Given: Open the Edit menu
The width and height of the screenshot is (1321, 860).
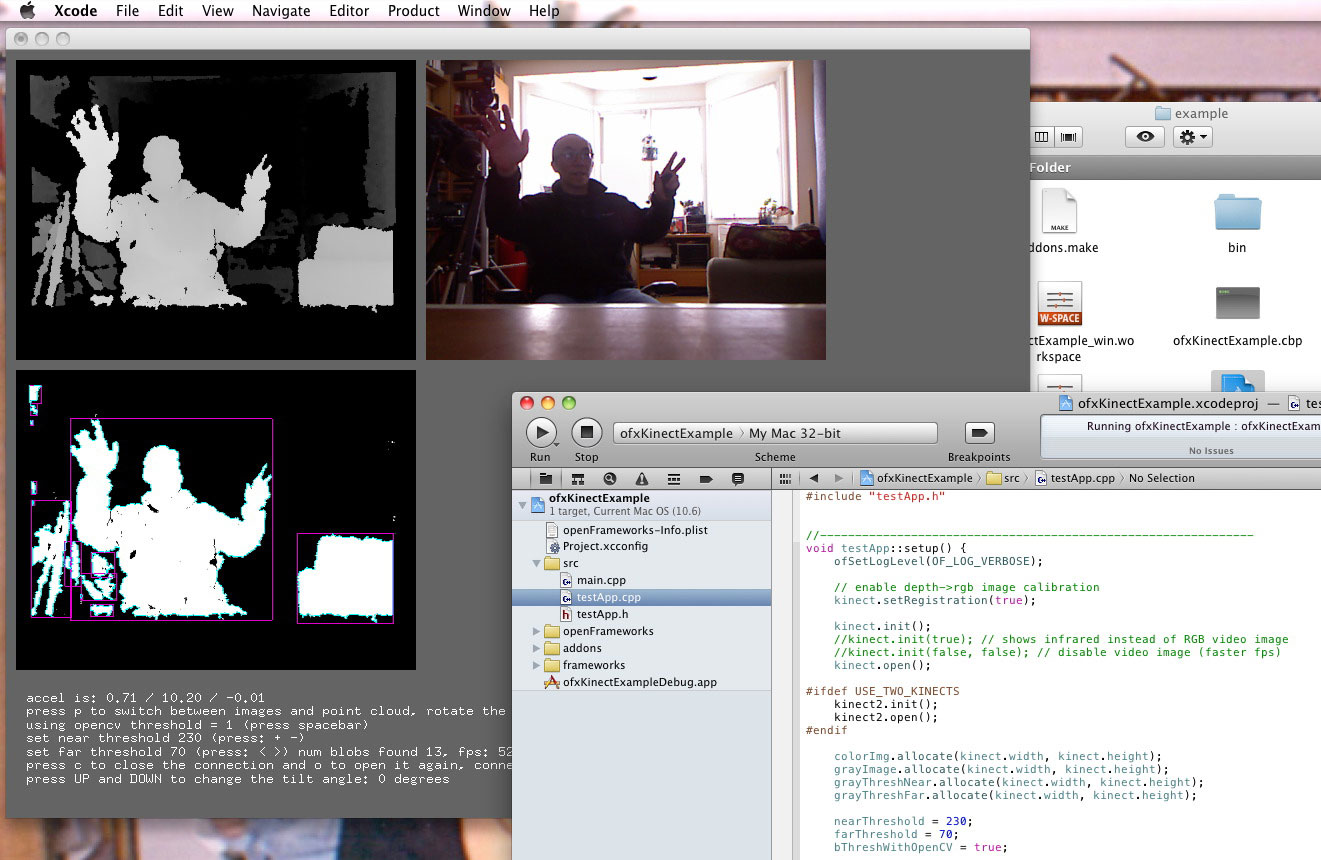Looking at the screenshot, I should (x=171, y=11).
